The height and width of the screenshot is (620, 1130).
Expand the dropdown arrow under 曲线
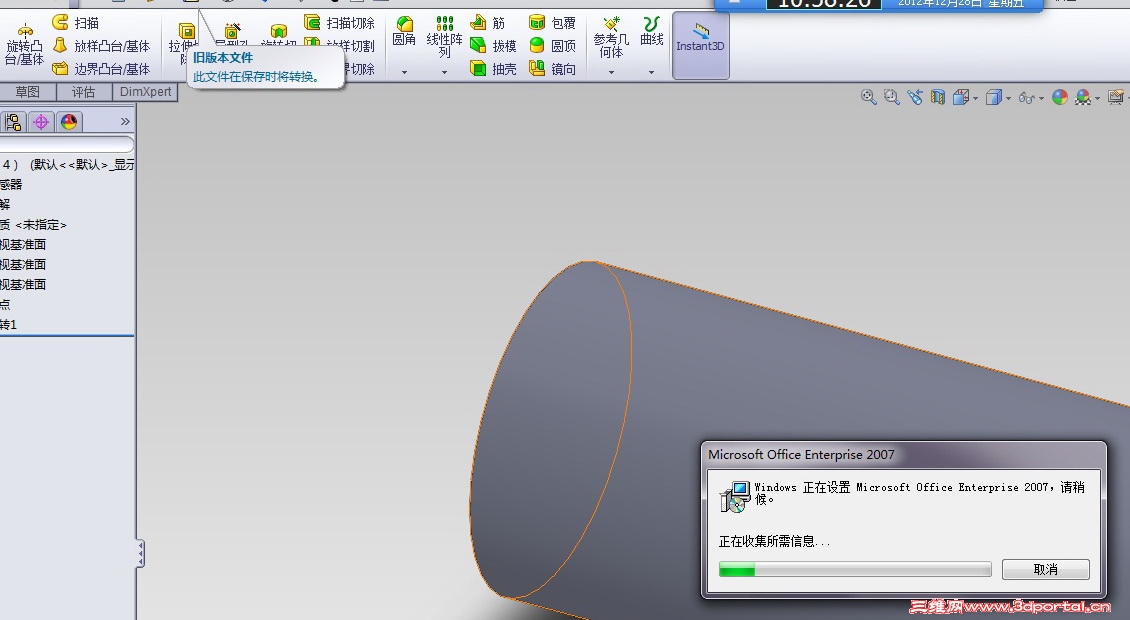pyautogui.click(x=651, y=72)
